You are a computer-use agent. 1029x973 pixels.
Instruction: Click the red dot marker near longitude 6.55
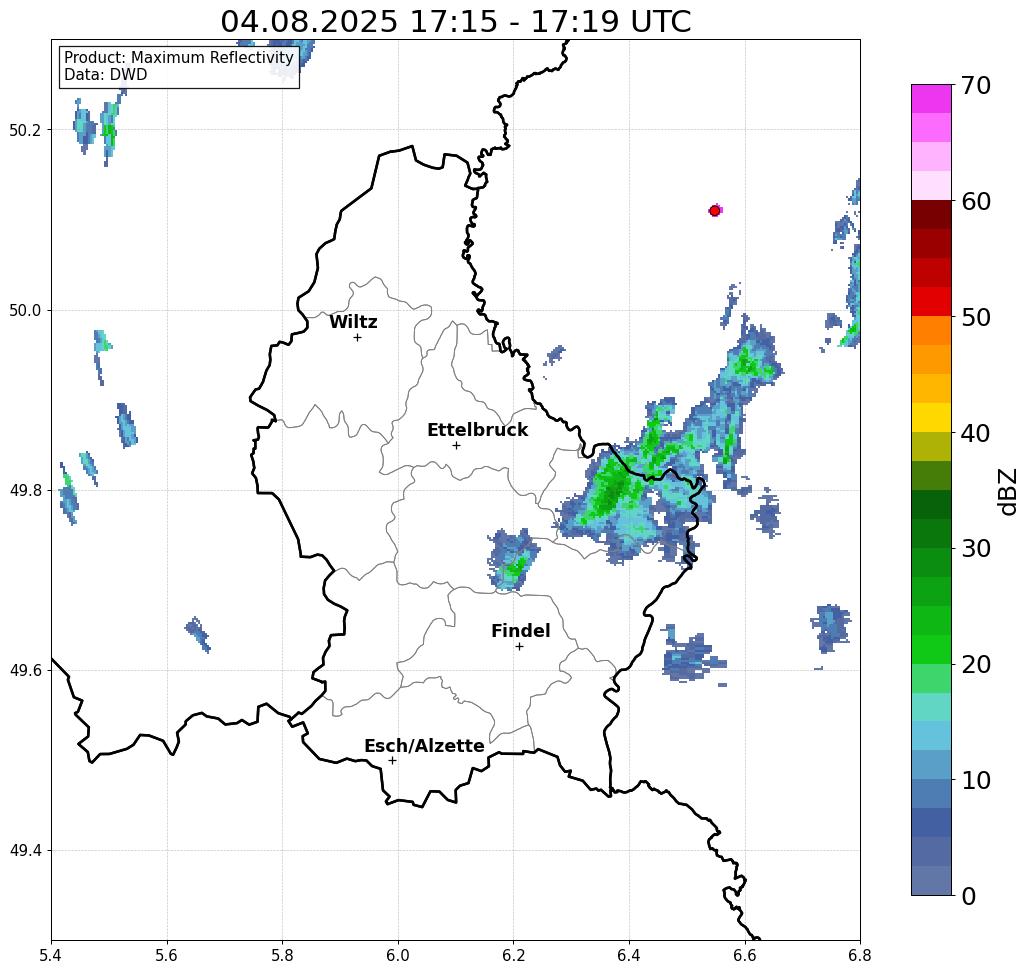point(715,211)
